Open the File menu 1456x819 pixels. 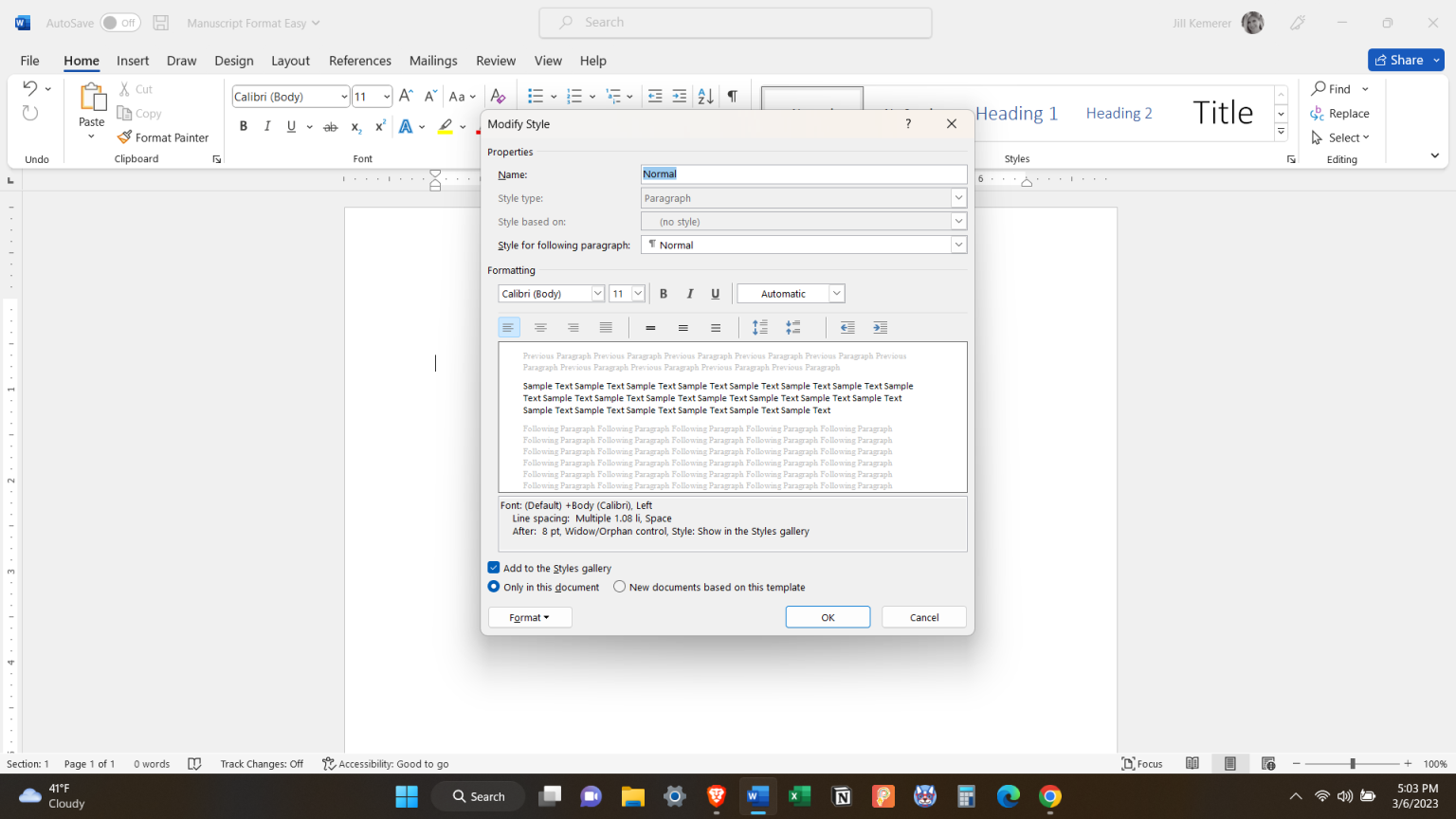coord(30,61)
